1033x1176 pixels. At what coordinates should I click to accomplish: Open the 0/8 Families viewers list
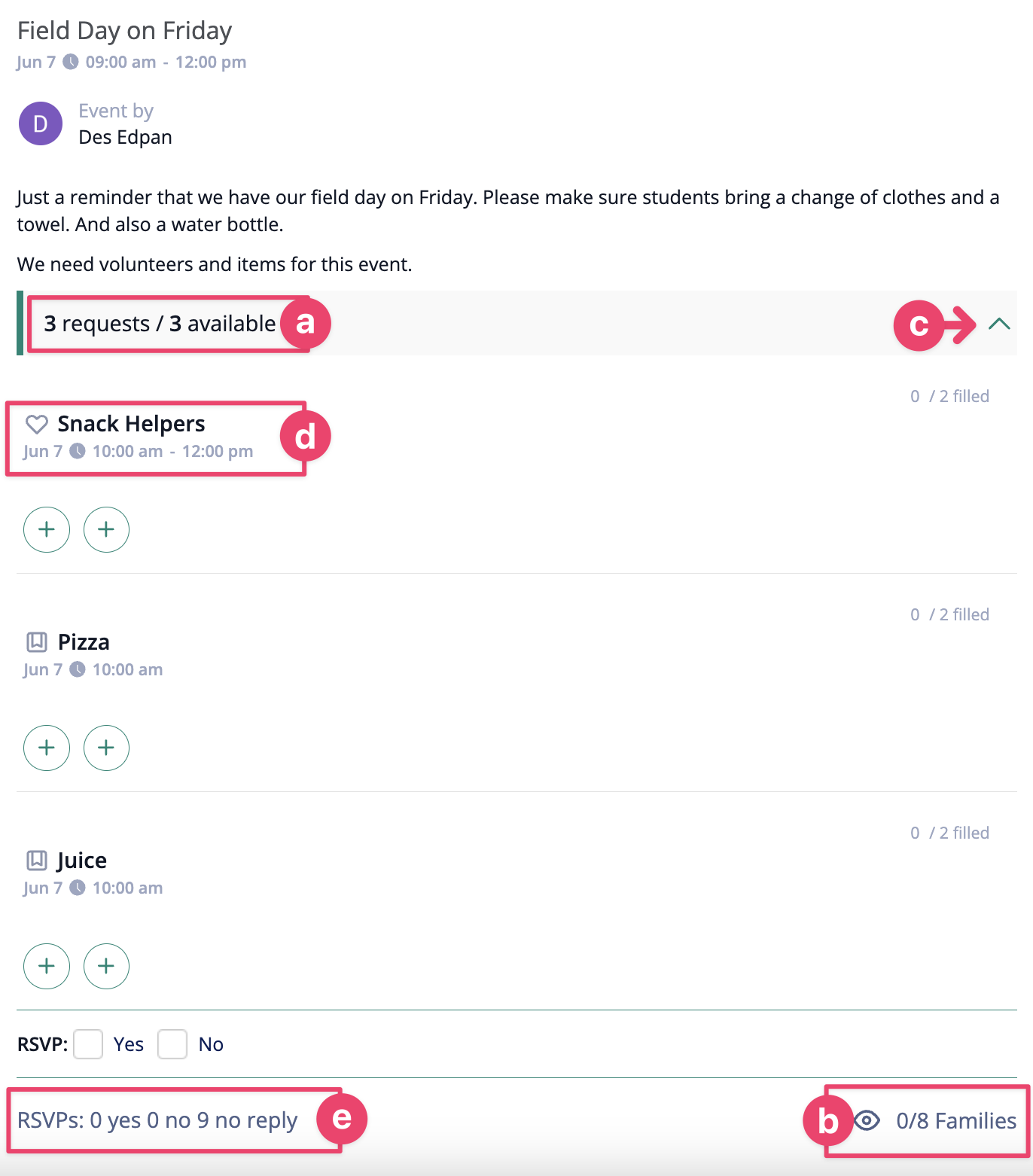(x=956, y=1121)
